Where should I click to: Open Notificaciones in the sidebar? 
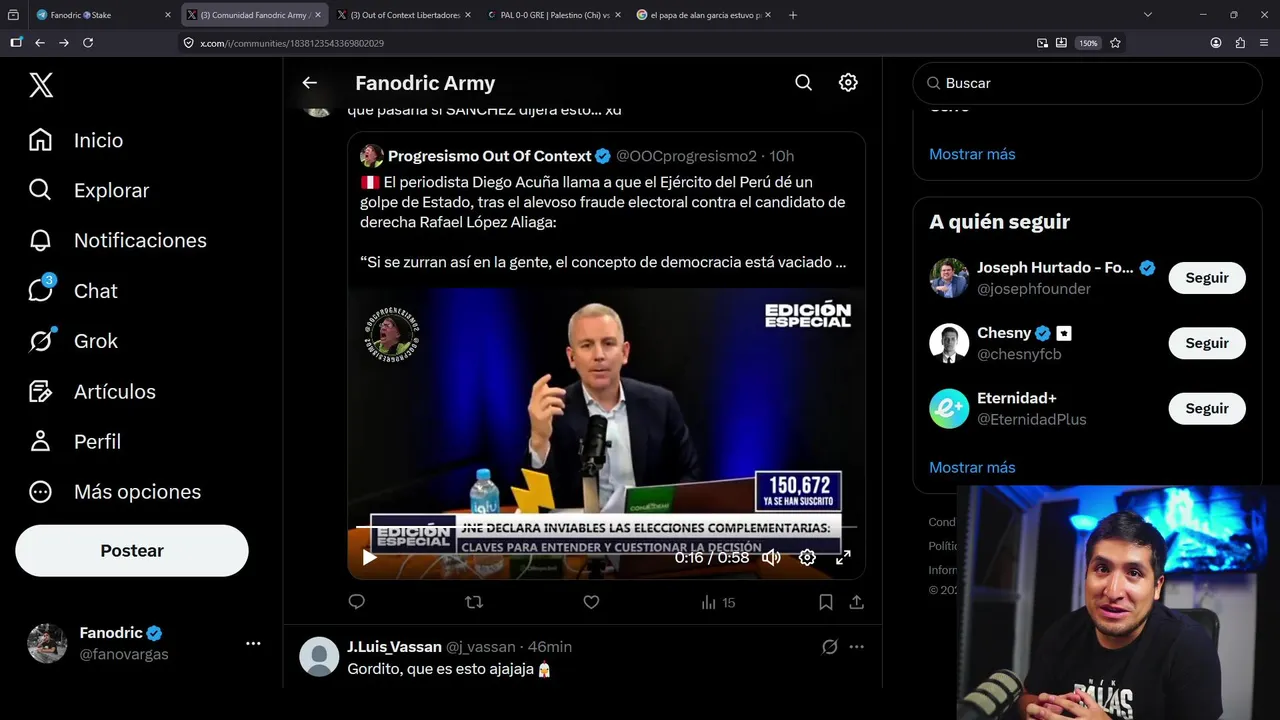pyautogui.click(x=117, y=240)
